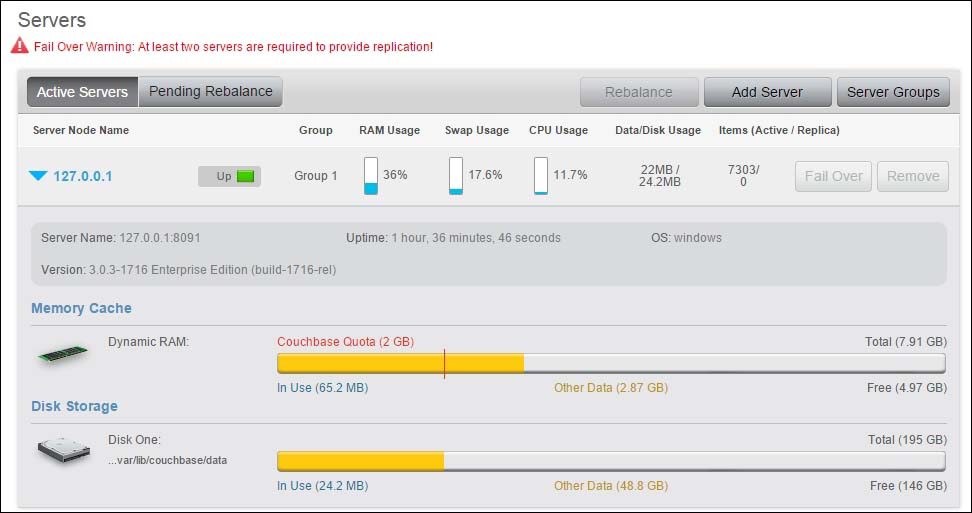Click the CPU Usage gauge icon

tap(541, 175)
